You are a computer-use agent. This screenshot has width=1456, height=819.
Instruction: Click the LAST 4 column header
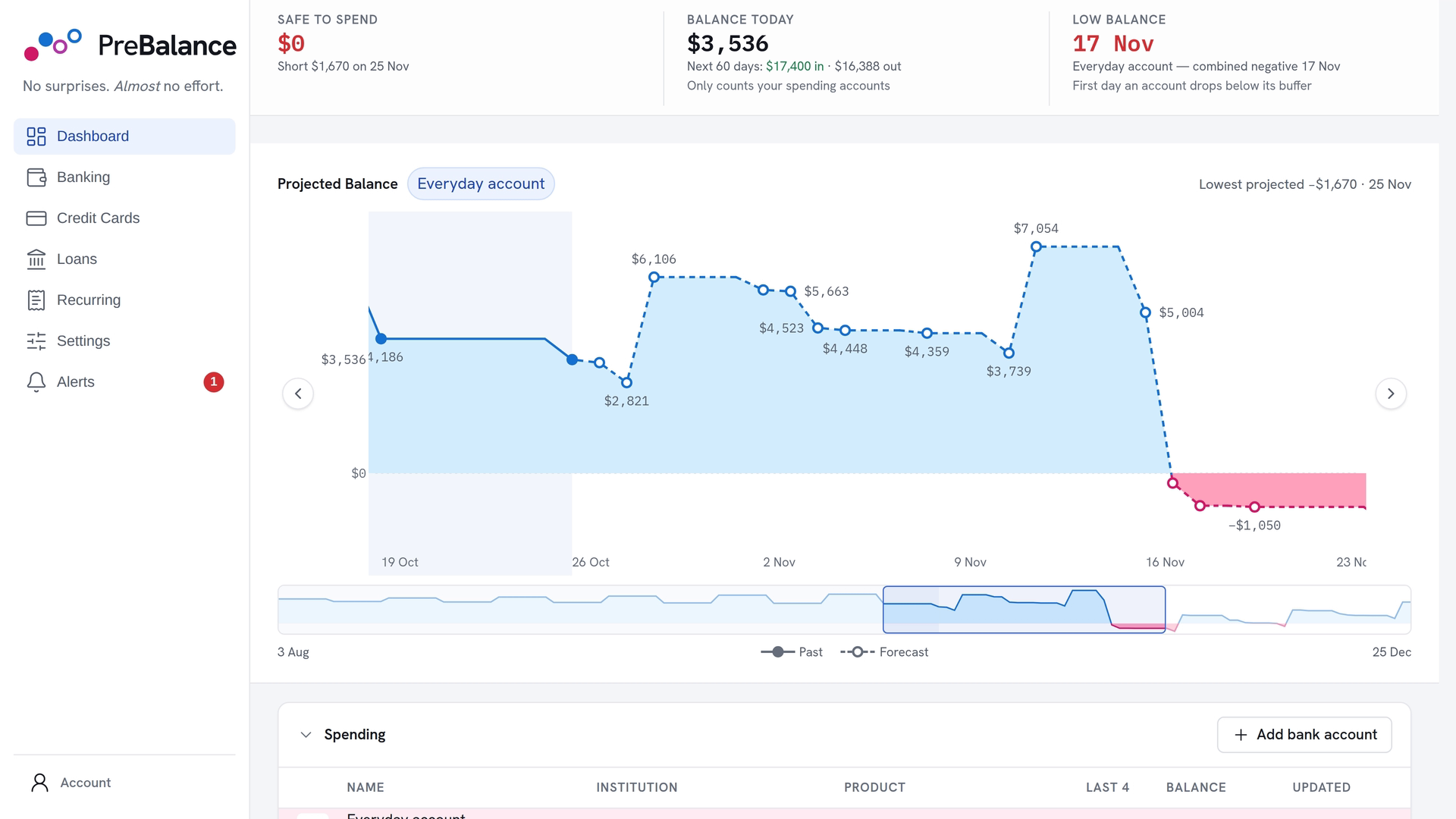pyautogui.click(x=1107, y=787)
